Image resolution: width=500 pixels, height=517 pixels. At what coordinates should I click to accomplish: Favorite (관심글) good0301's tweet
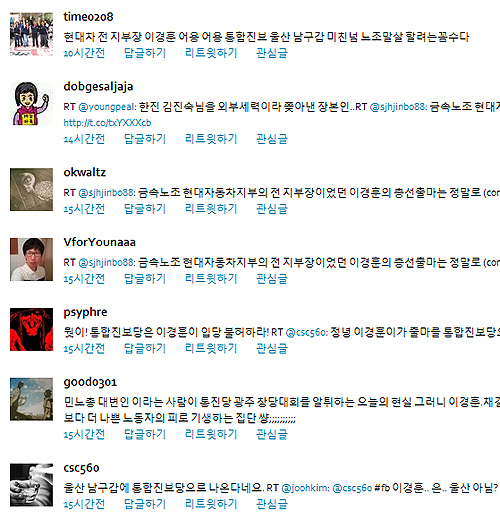tap(272, 435)
